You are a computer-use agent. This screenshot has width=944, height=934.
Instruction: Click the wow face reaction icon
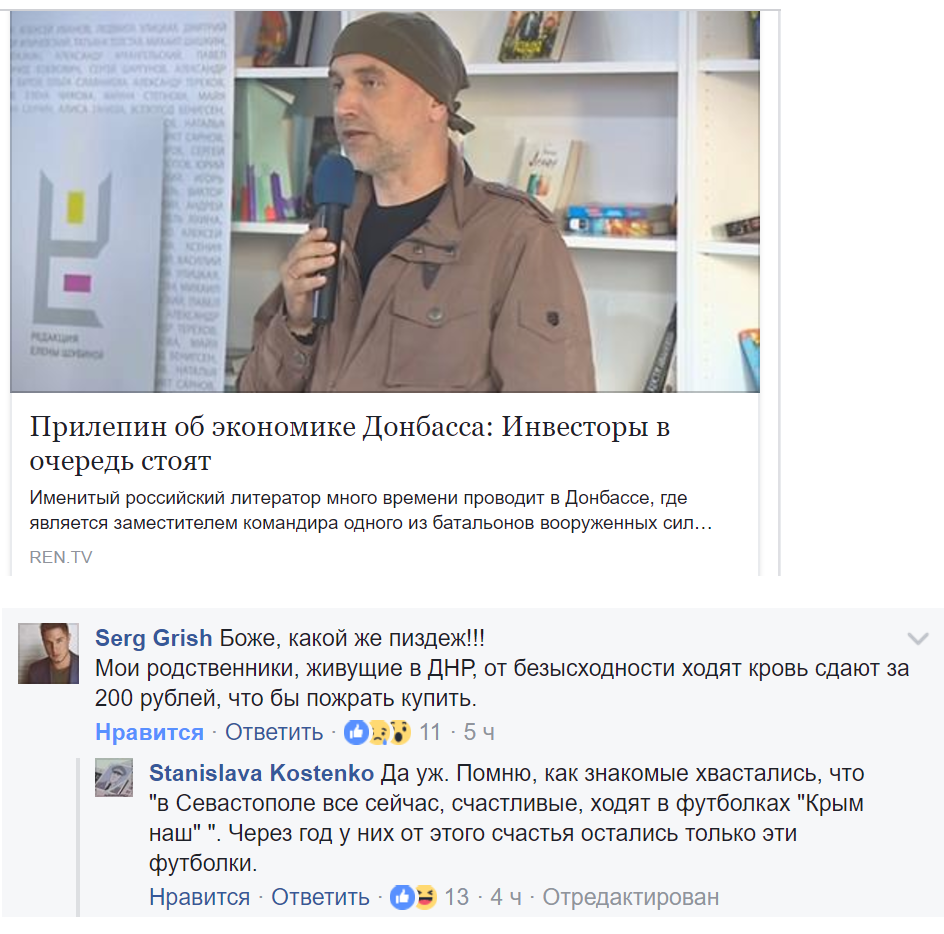(400, 732)
